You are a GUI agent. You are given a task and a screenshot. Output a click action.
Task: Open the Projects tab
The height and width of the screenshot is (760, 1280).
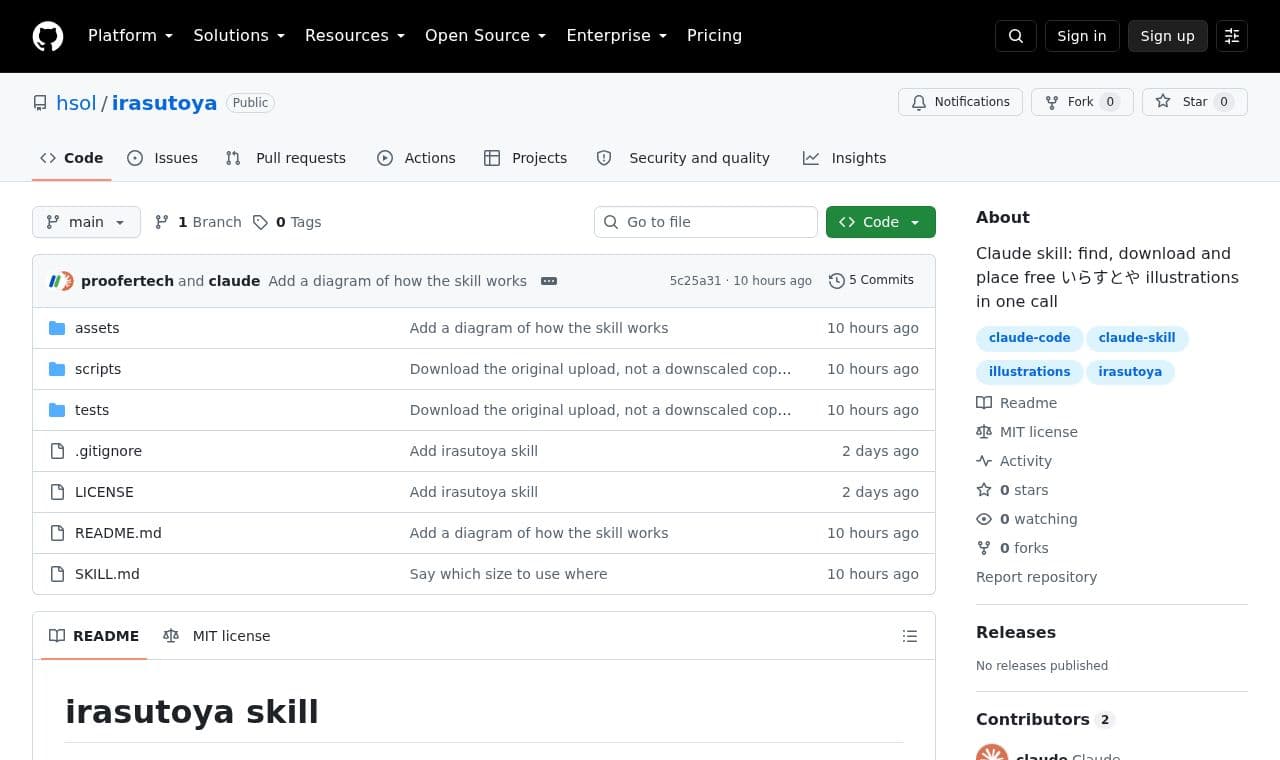point(526,158)
